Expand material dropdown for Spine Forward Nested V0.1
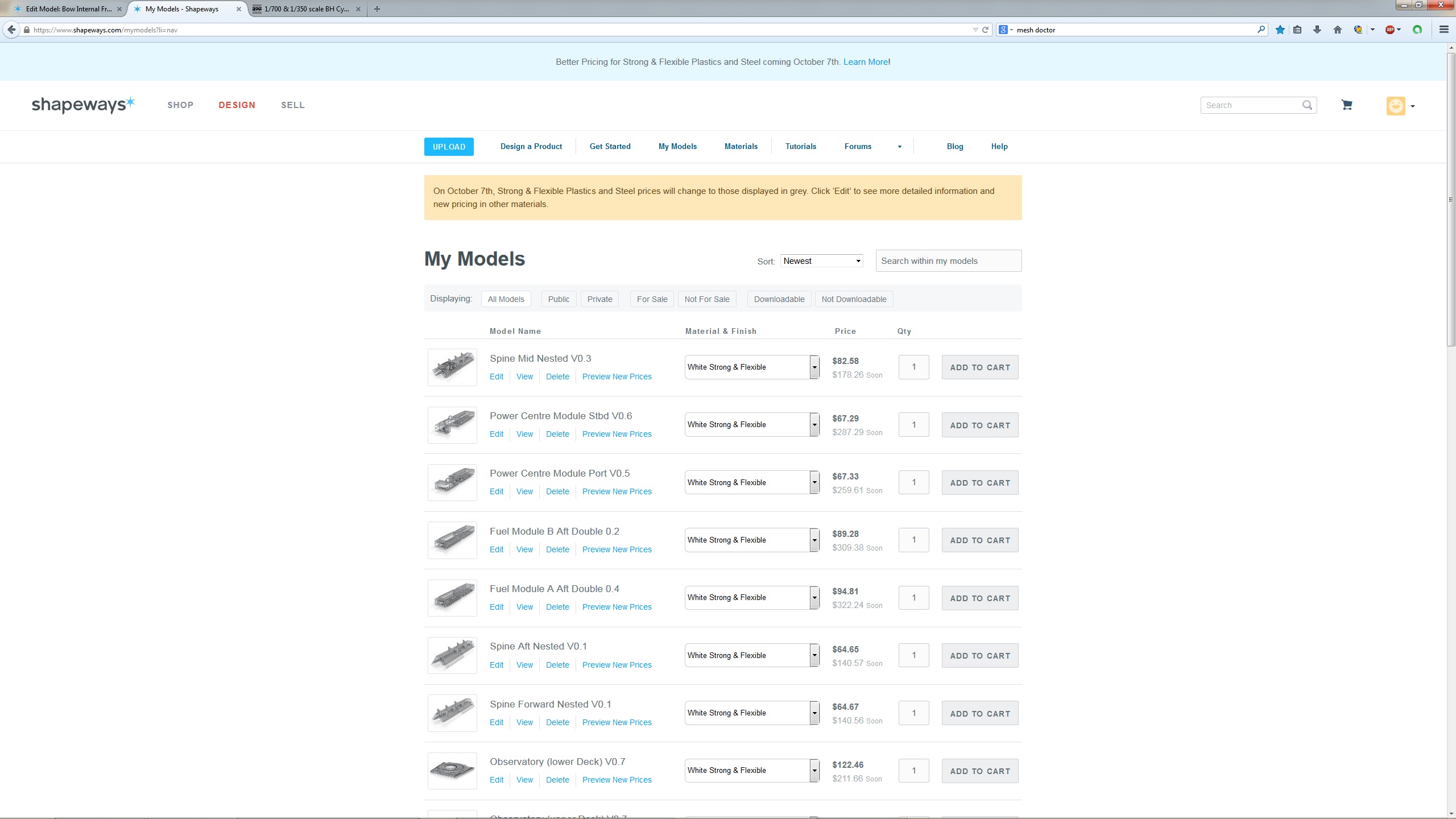This screenshot has height=819, width=1456. pos(814,713)
